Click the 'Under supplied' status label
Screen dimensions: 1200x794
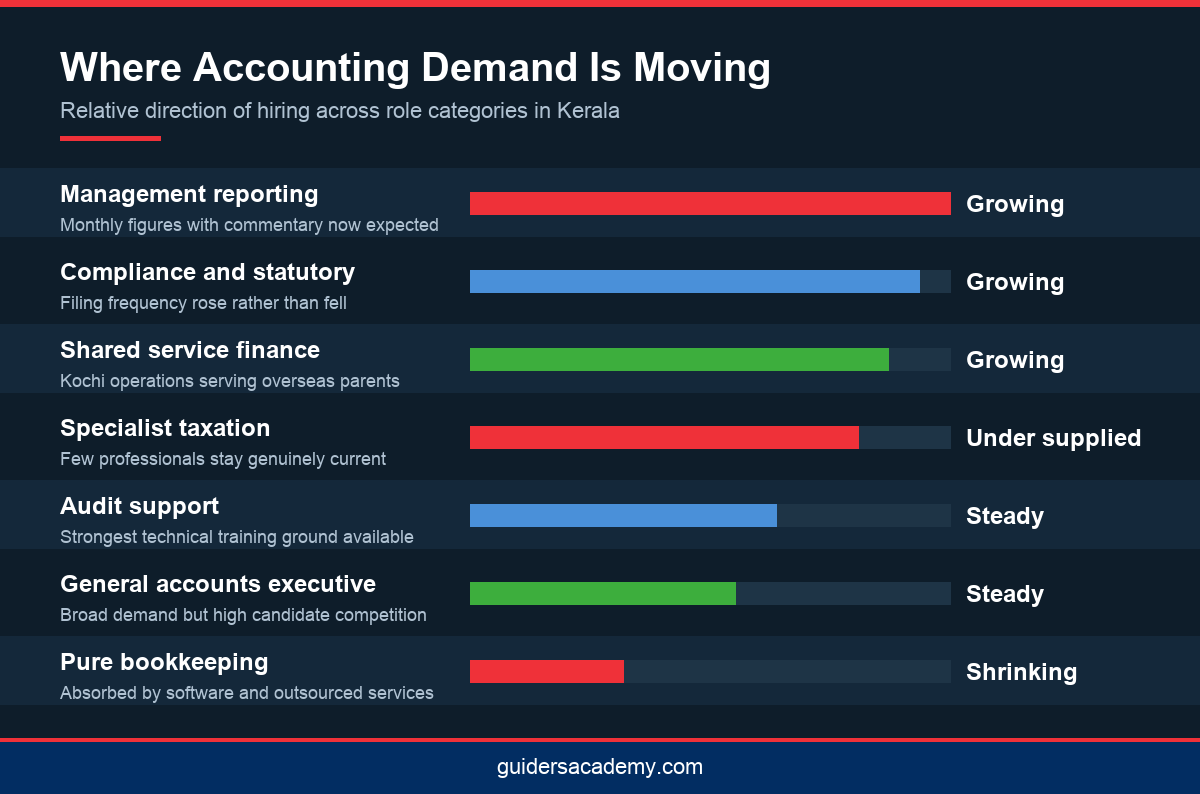(x=1053, y=438)
